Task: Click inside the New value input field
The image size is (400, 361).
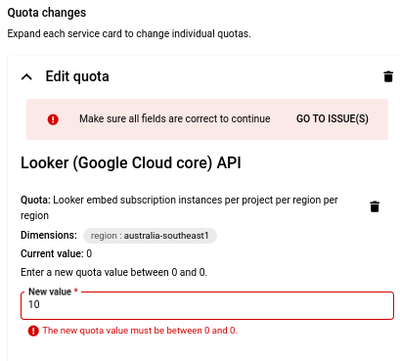Action: pos(207,305)
